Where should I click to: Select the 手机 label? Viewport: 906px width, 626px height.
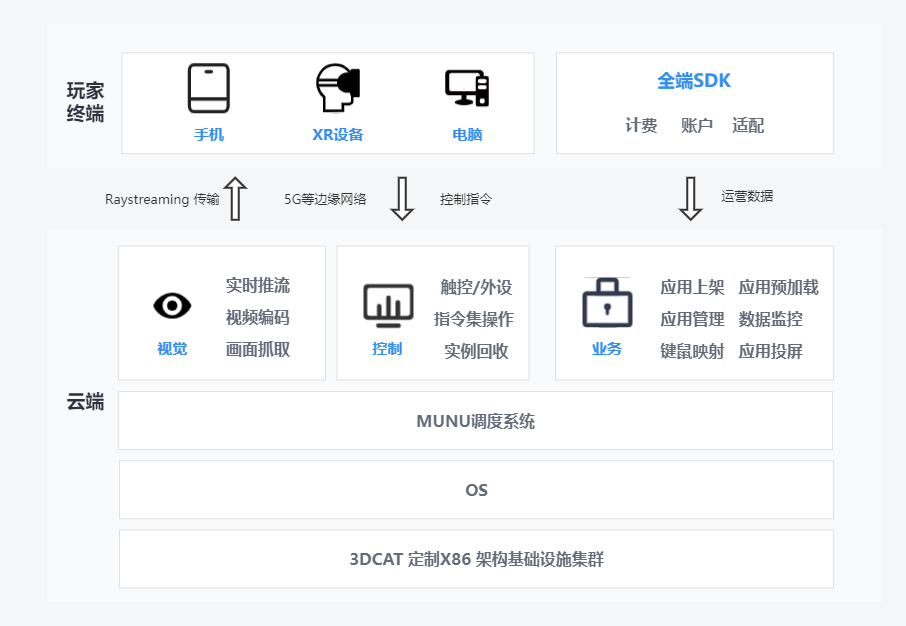click(209, 135)
